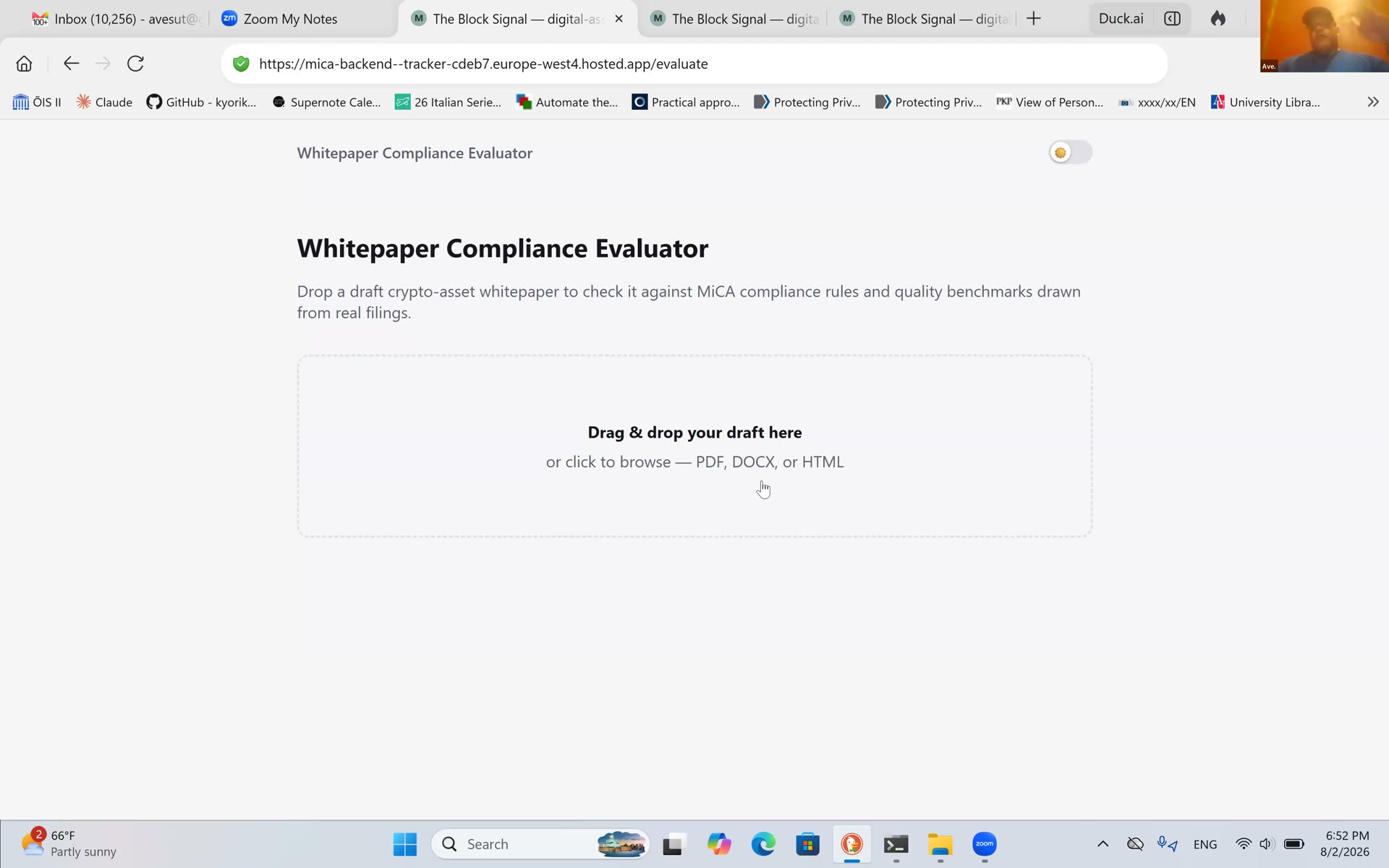Open the Whitepaper Compliance Evaluator header link

(415, 153)
